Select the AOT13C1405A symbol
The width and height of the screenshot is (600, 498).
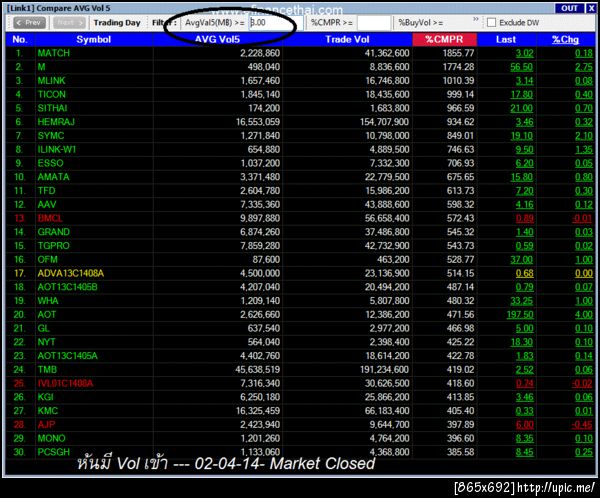(67, 356)
